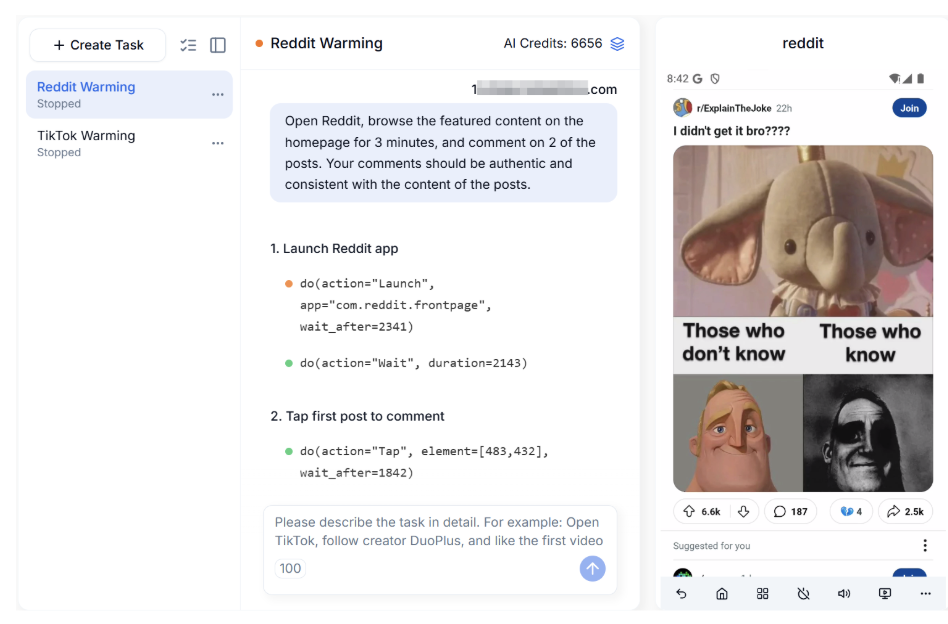
Task: Downvote the ExplainTheJoke post
Action: click(x=743, y=511)
